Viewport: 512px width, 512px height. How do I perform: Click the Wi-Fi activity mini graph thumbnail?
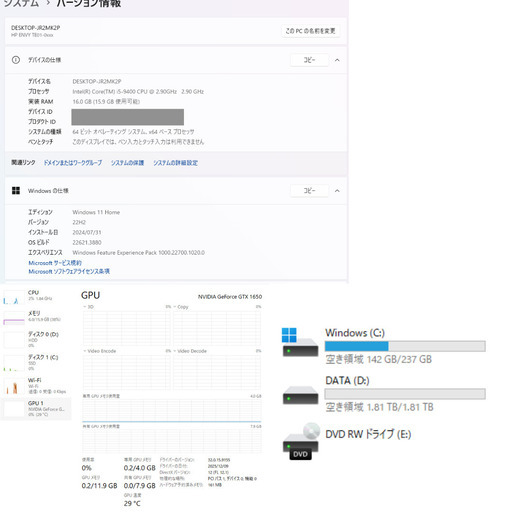(x=14, y=386)
